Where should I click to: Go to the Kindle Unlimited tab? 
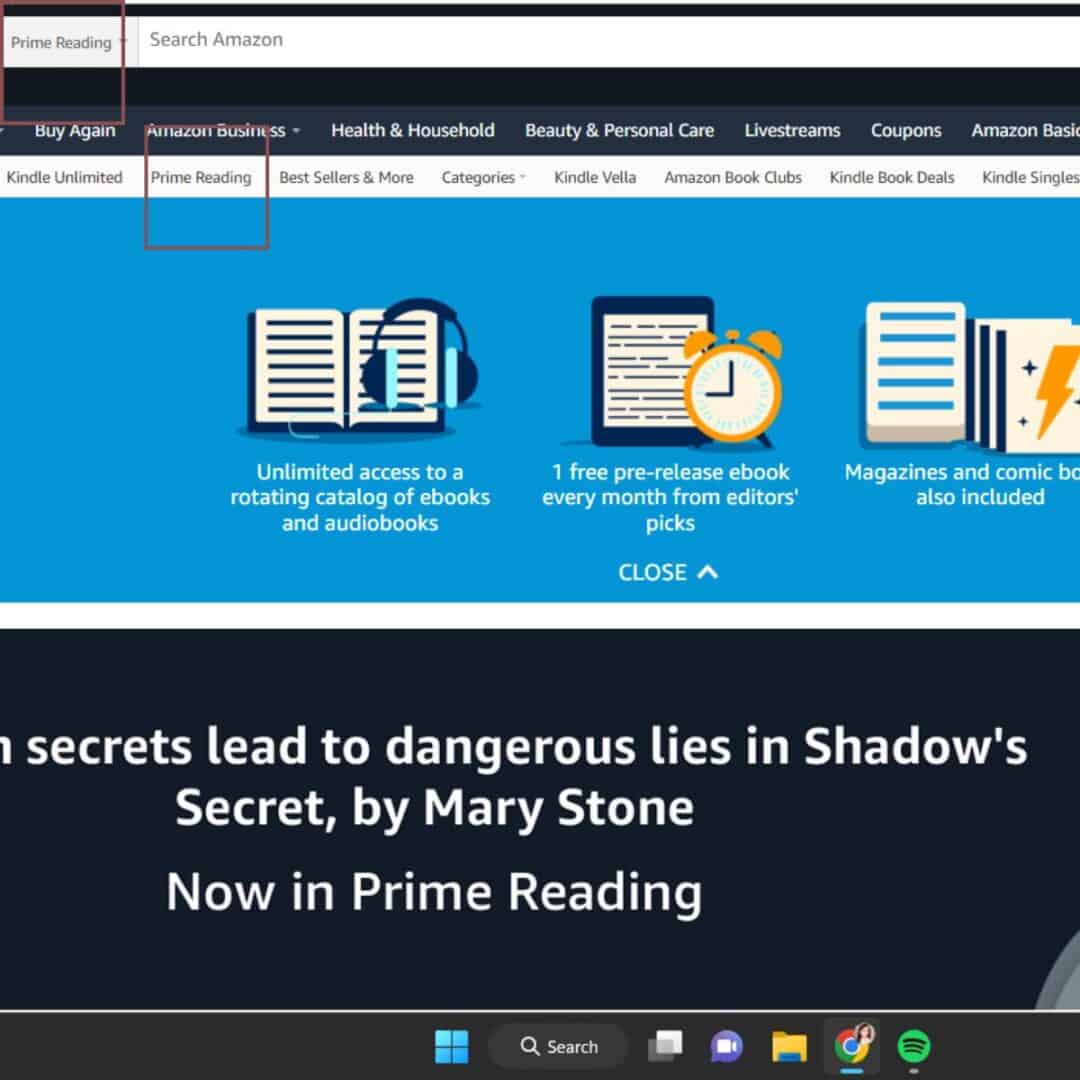coord(64,177)
